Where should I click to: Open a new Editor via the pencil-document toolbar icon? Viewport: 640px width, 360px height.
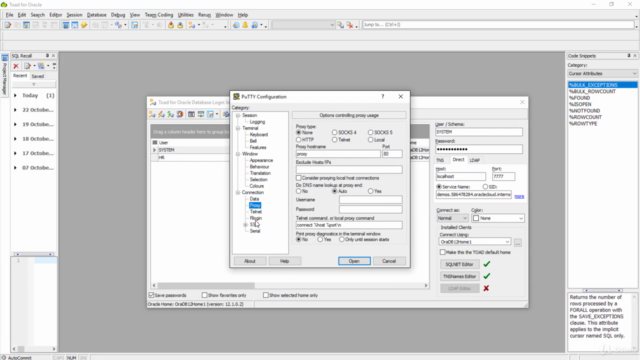coord(8,25)
